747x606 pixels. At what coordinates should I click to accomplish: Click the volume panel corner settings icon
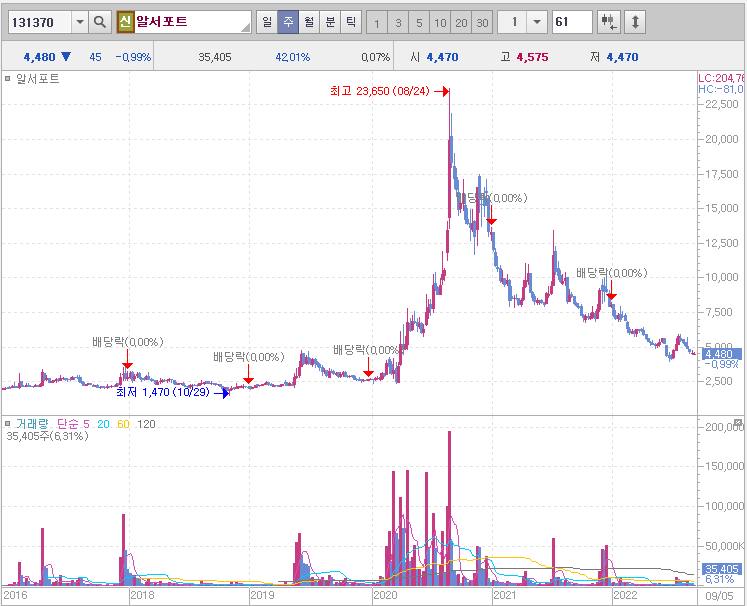click(738, 422)
